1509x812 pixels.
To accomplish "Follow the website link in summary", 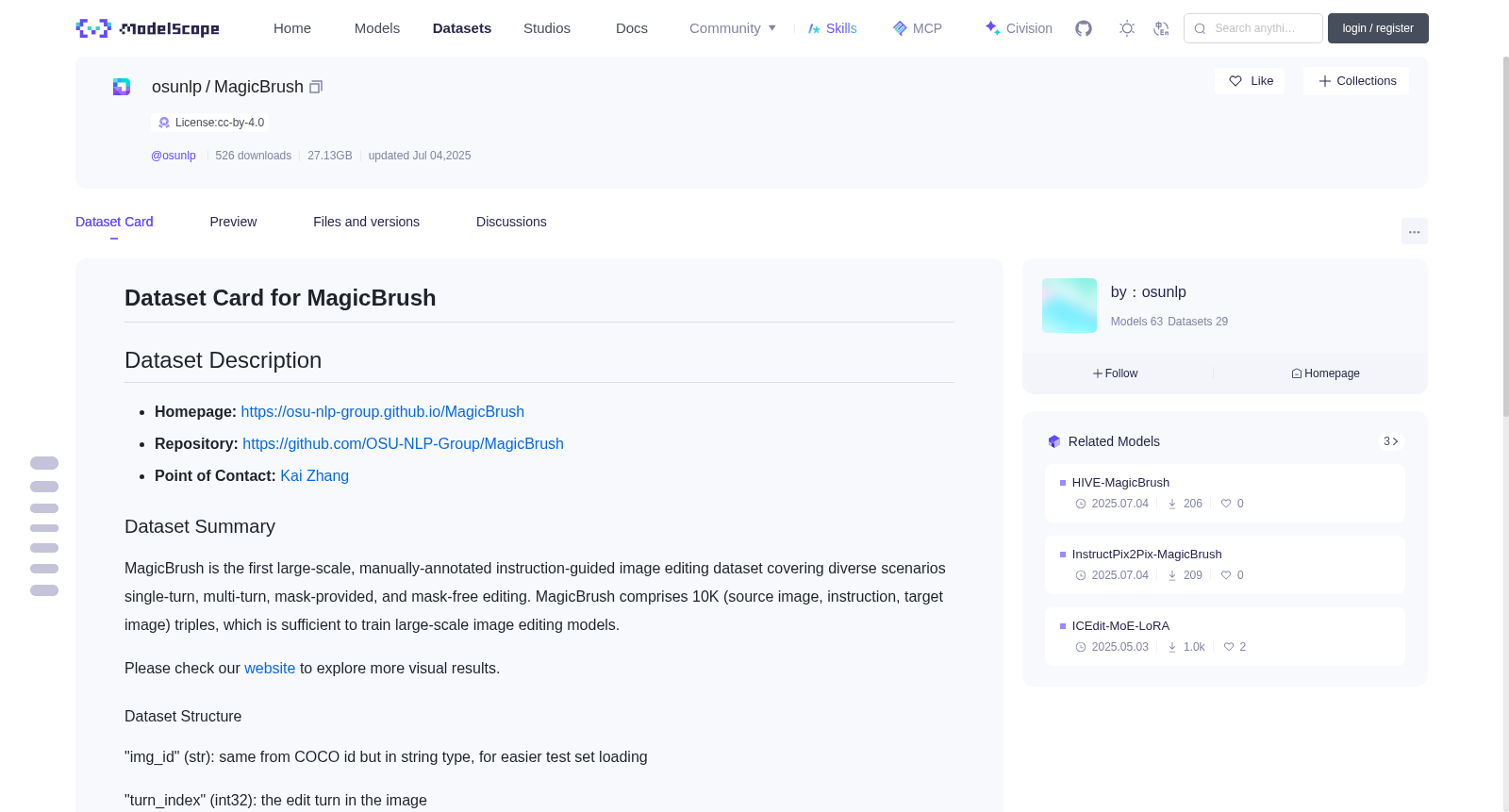I will coord(270,669).
